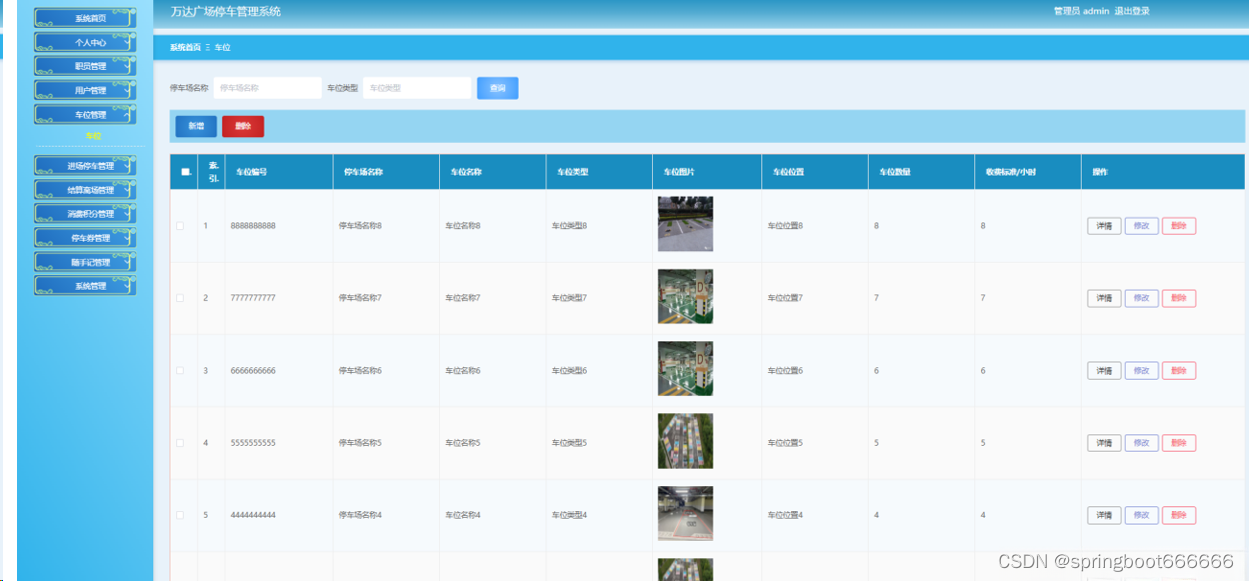Open the parking image thumbnail in row 8888888888
The height and width of the screenshot is (581, 1249).
[685, 224]
